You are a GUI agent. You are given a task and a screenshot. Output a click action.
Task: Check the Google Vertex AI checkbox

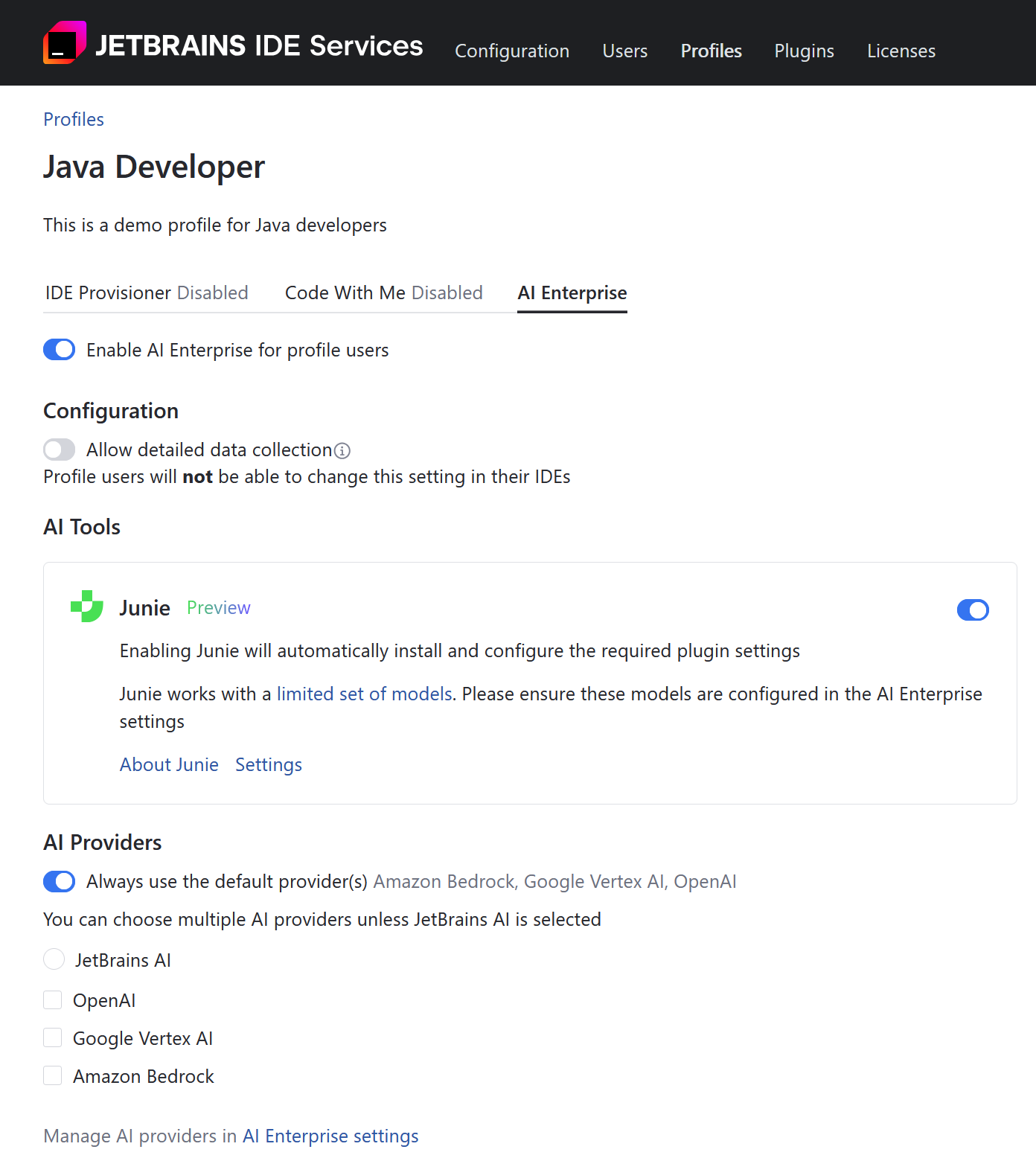coord(53,1037)
